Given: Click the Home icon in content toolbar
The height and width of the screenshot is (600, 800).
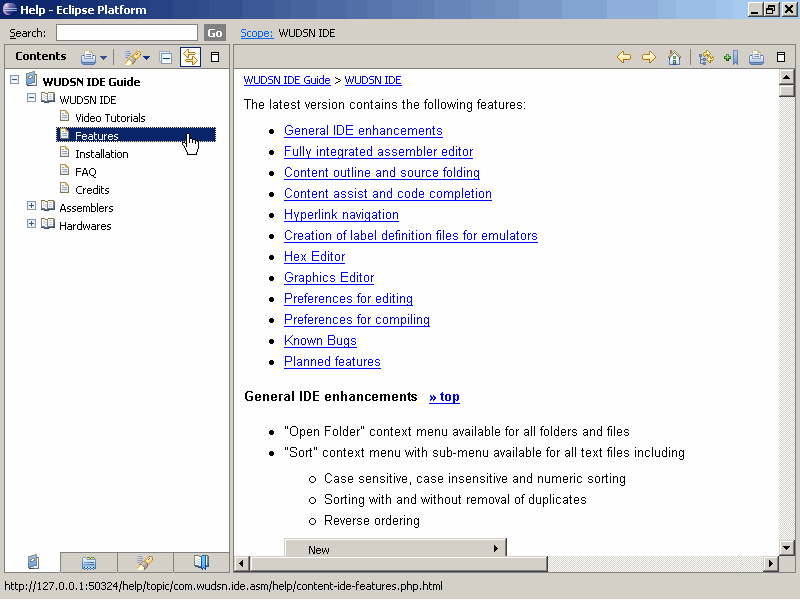Looking at the screenshot, I should pos(674,57).
